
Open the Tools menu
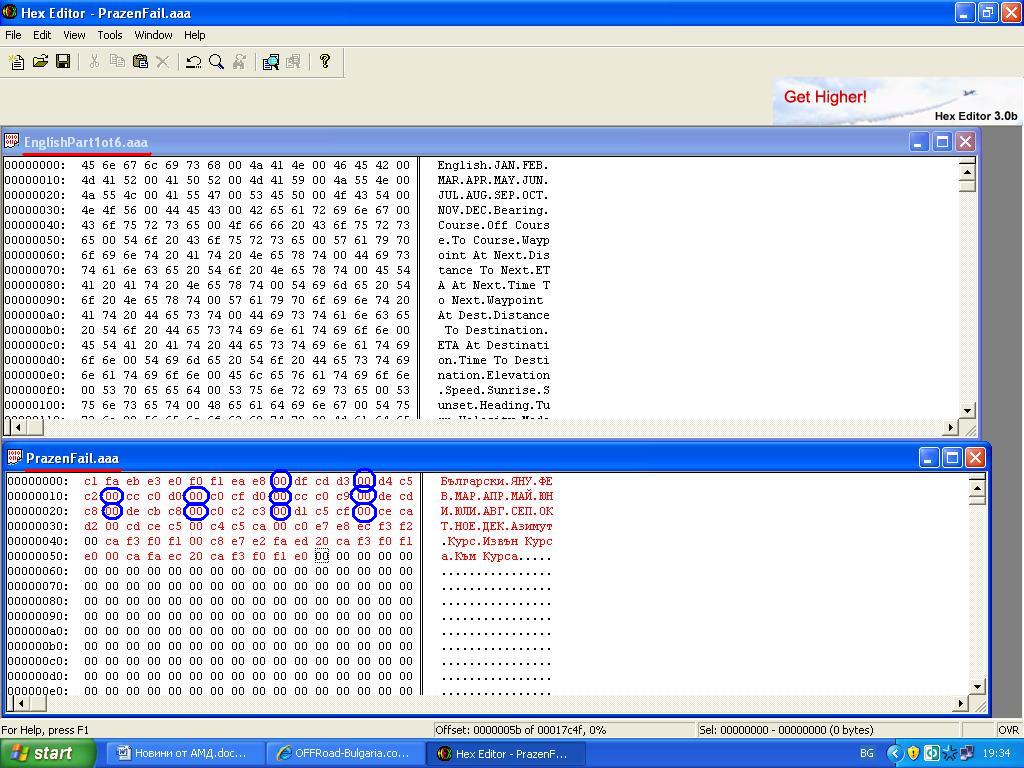click(x=110, y=35)
